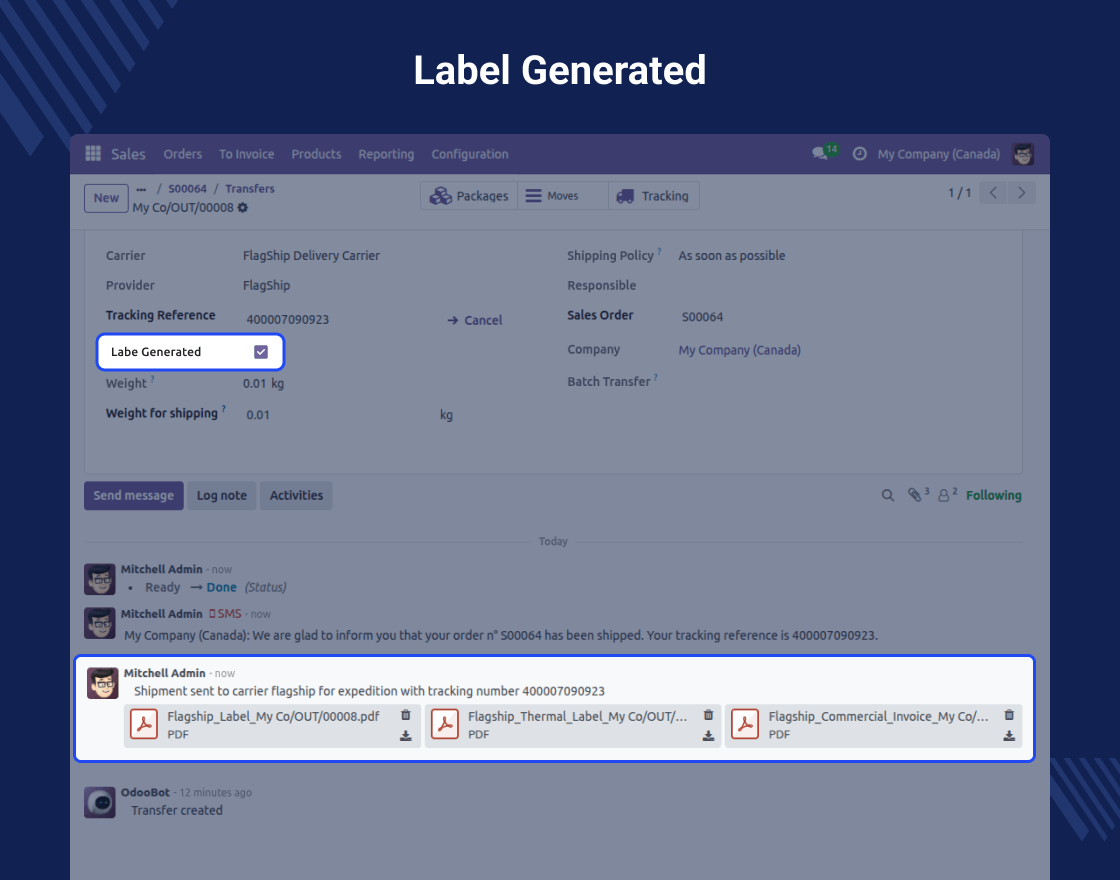Toggle the Labe Generated checkbox

coord(261,351)
